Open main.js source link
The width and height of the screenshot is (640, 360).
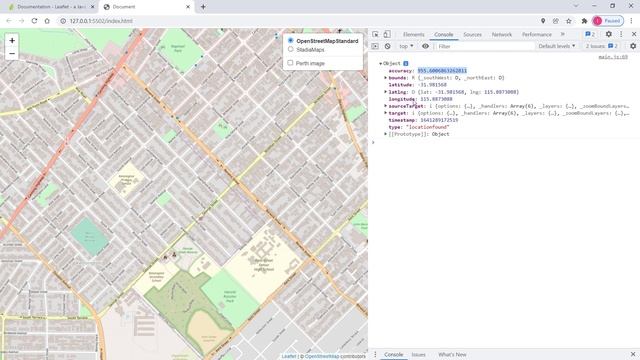click(x=613, y=57)
